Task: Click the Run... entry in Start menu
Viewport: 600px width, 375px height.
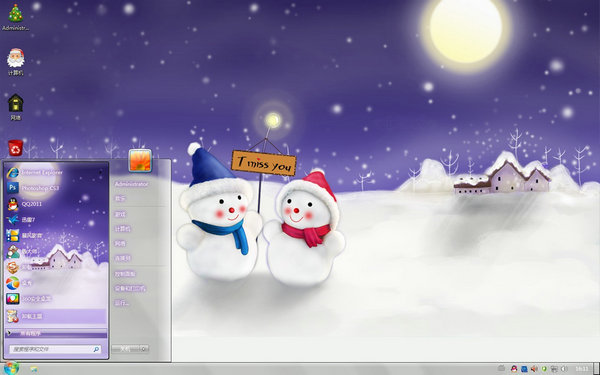Action: click(122, 303)
